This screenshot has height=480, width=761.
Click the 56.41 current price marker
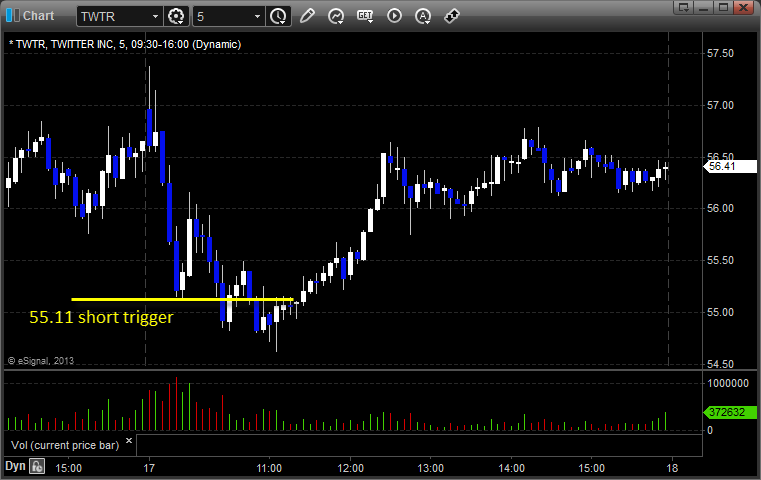[729, 166]
